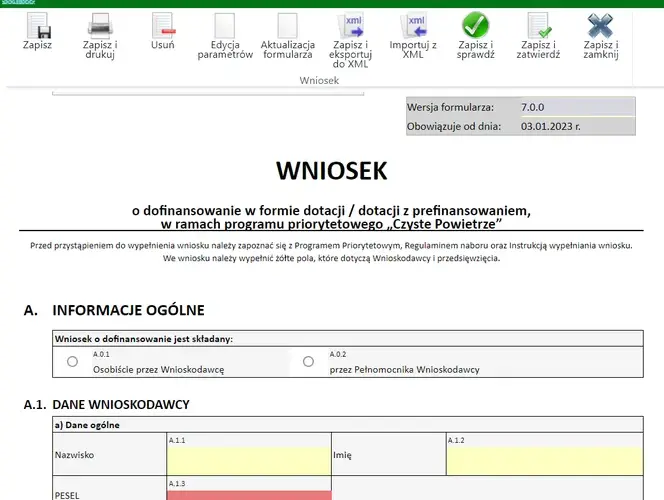Click Importuj z XML icon
This screenshot has width=664, height=500.
pyautogui.click(x=413, y=26)
